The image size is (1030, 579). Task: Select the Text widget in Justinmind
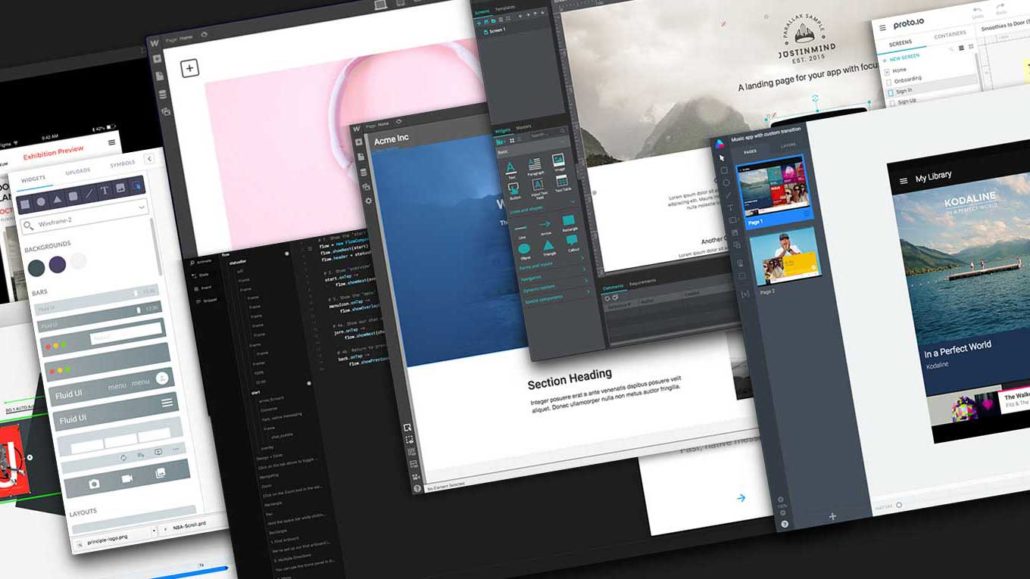coord(511,170)
